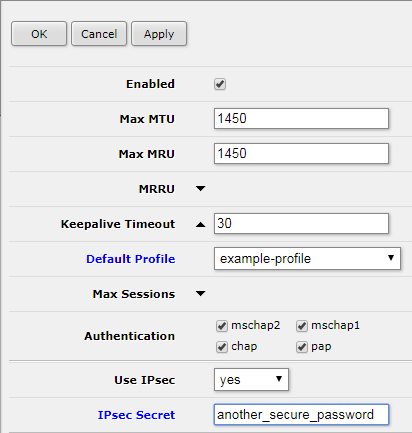Expand the Max Sessions arrow

tap(200, 294)
